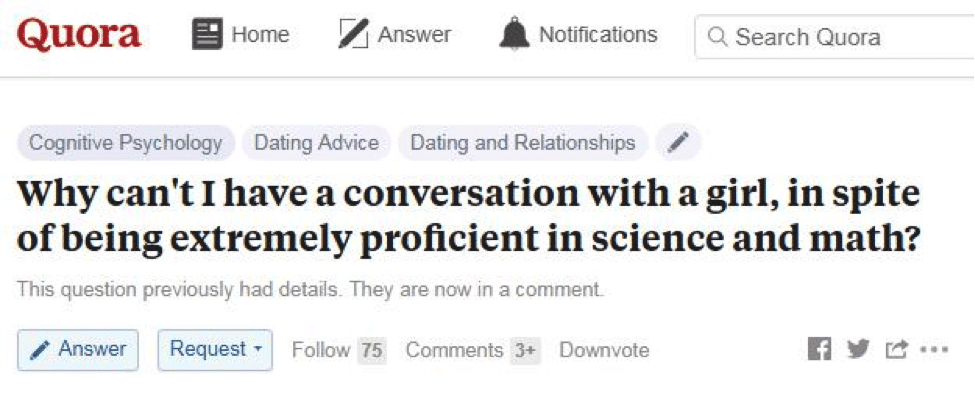
Task: Go to Notifications in the navbar
Action: [x=598, y=36]
